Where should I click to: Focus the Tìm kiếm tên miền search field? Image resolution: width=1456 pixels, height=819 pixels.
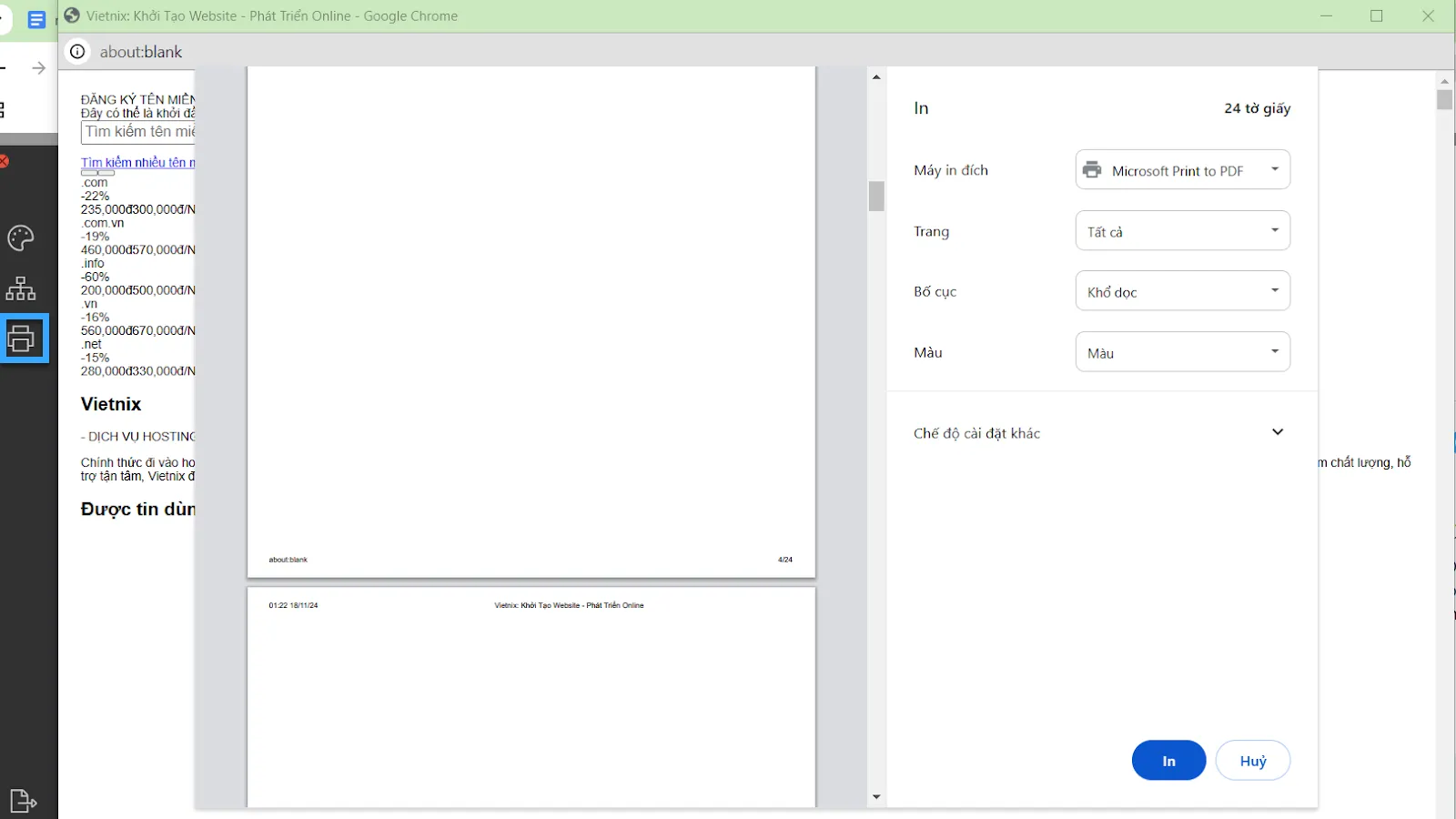click(x=138, y=132)
